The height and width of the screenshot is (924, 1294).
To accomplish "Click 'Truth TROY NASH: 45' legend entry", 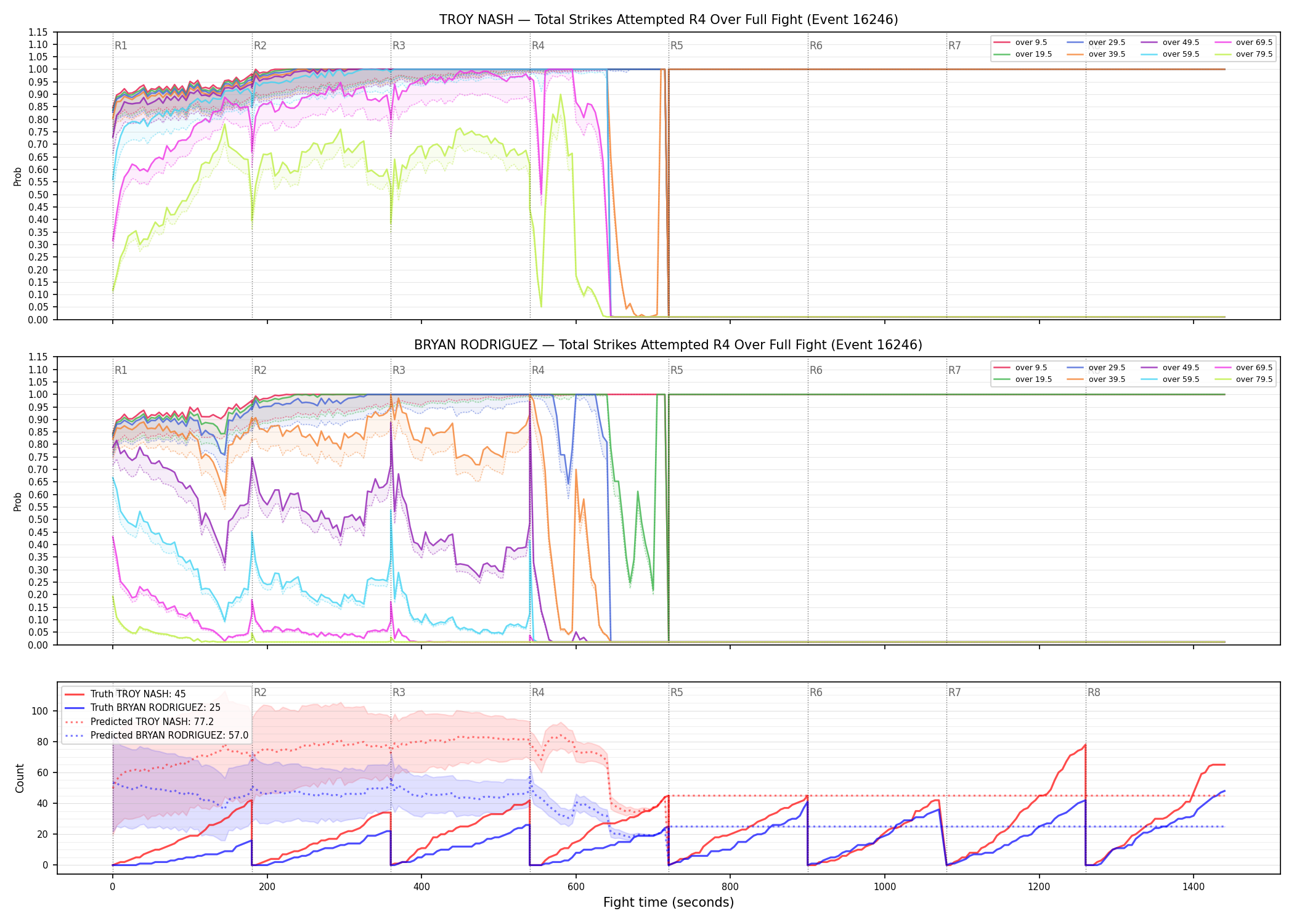I will 125,694.
